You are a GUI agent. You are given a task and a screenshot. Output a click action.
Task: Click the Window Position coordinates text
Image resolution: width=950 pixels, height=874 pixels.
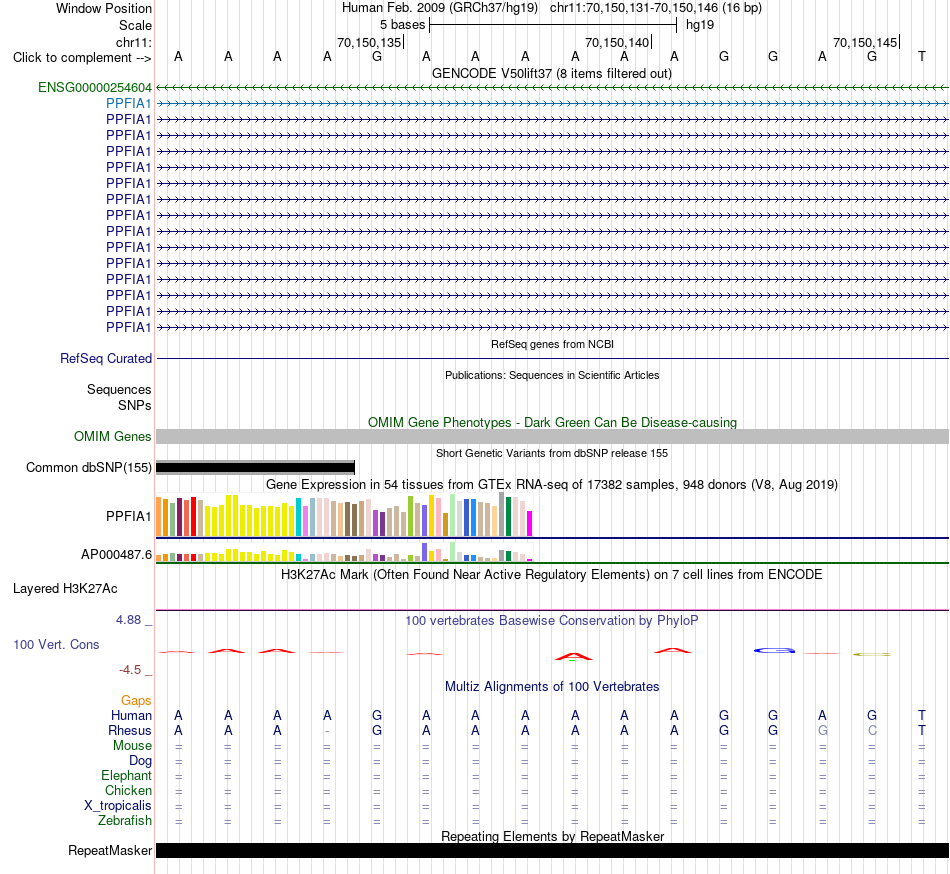pos(551,8)
